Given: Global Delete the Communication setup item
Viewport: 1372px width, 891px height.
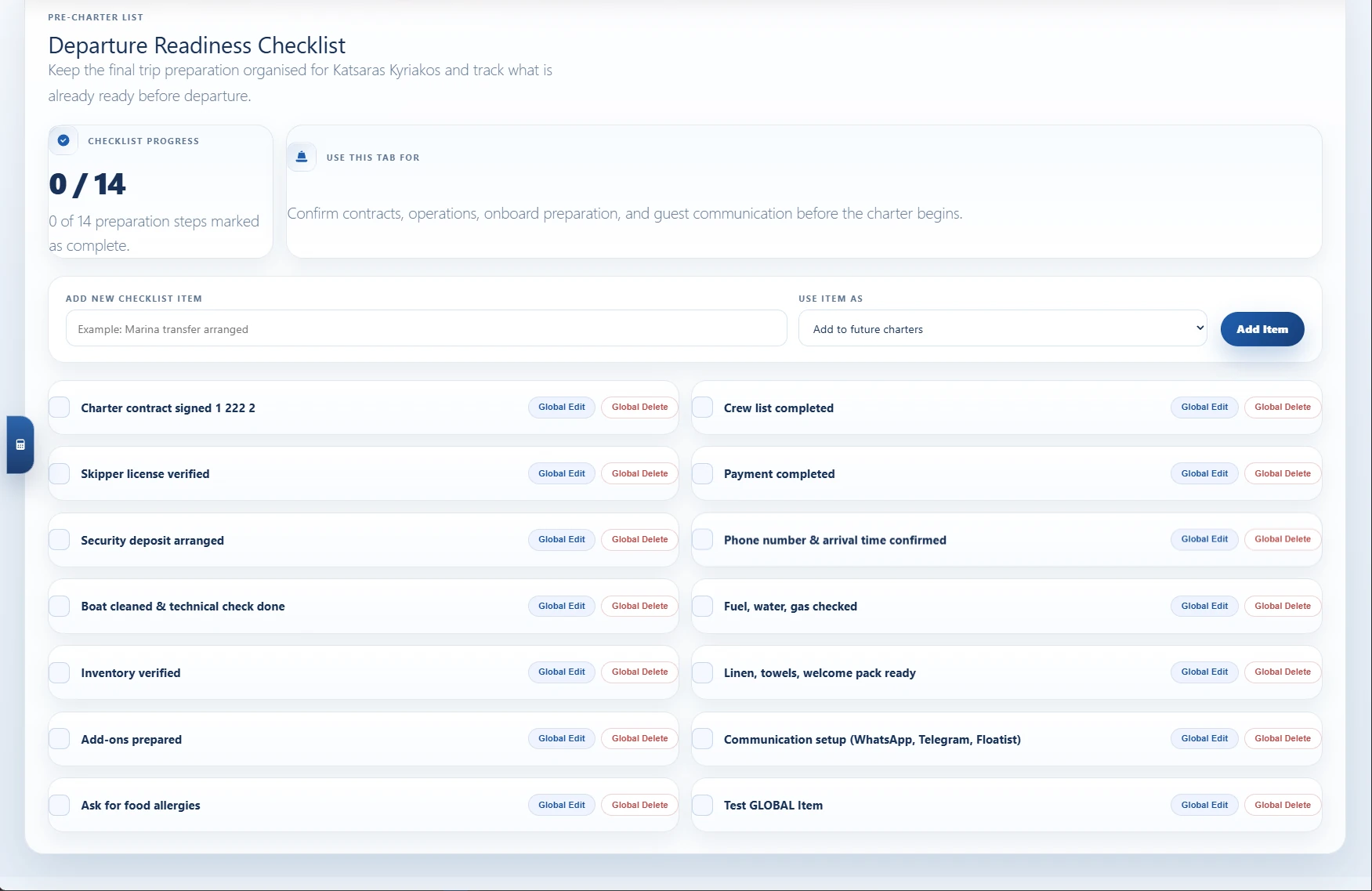Looking at the screenshot, I should [1283, 738].
